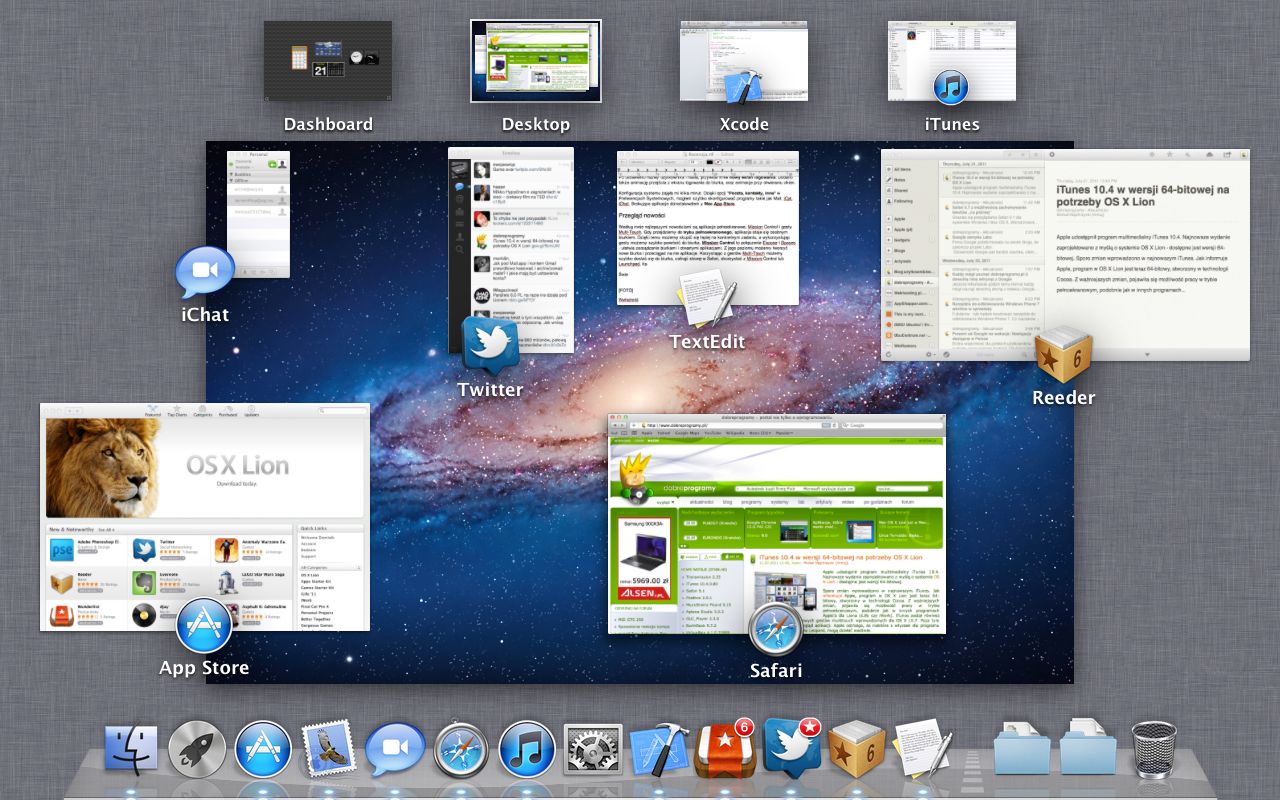The height and width of the screenshot is (800, 1280).
Task: Click iChat bubble icon on iChat window
Action: tap(205, 273)
